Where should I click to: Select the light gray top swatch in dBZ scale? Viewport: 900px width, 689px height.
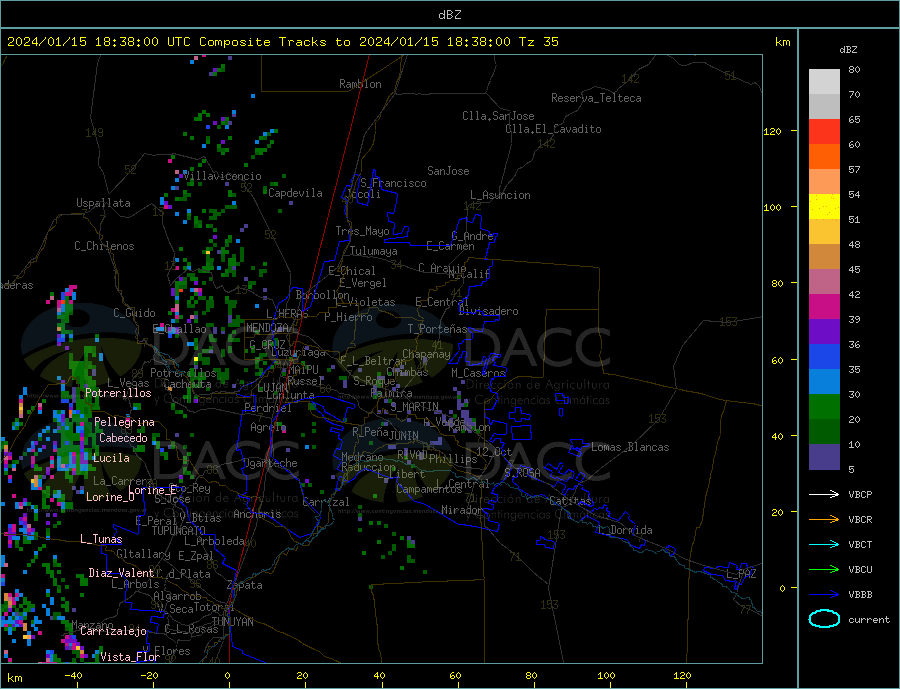pos(824,82)
